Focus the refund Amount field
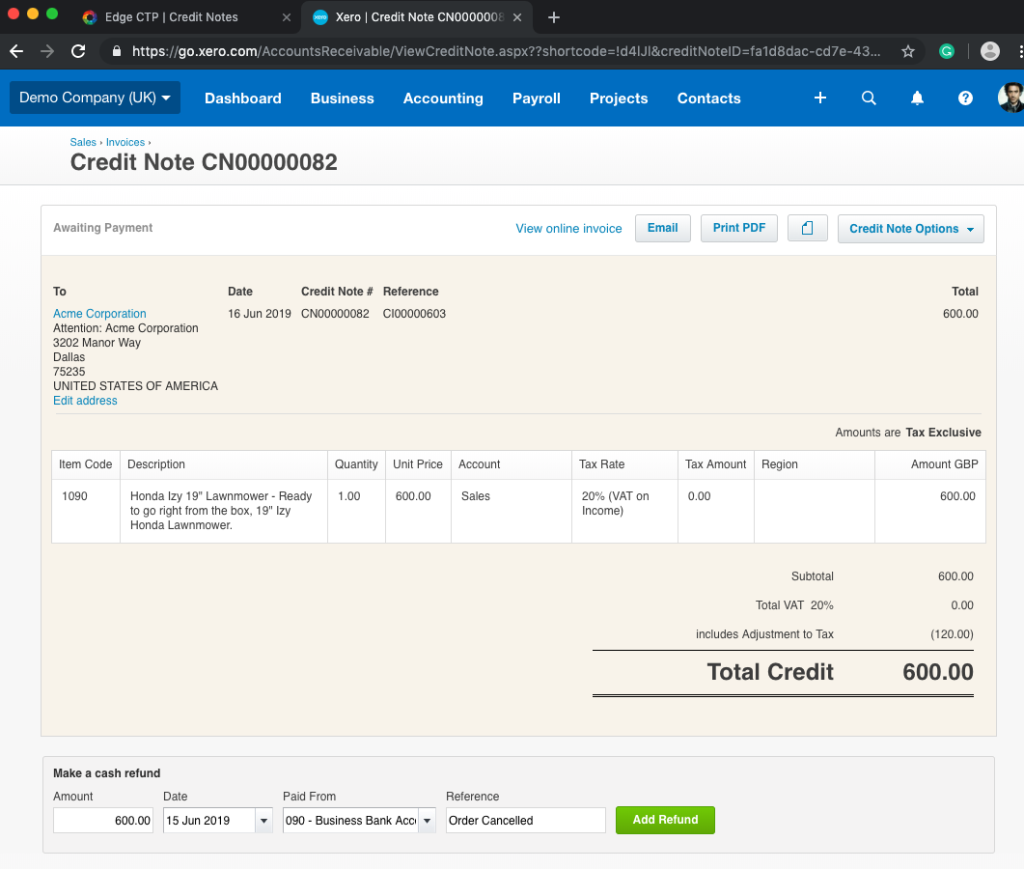1024x869 pixels. click(x=103, y=821)
